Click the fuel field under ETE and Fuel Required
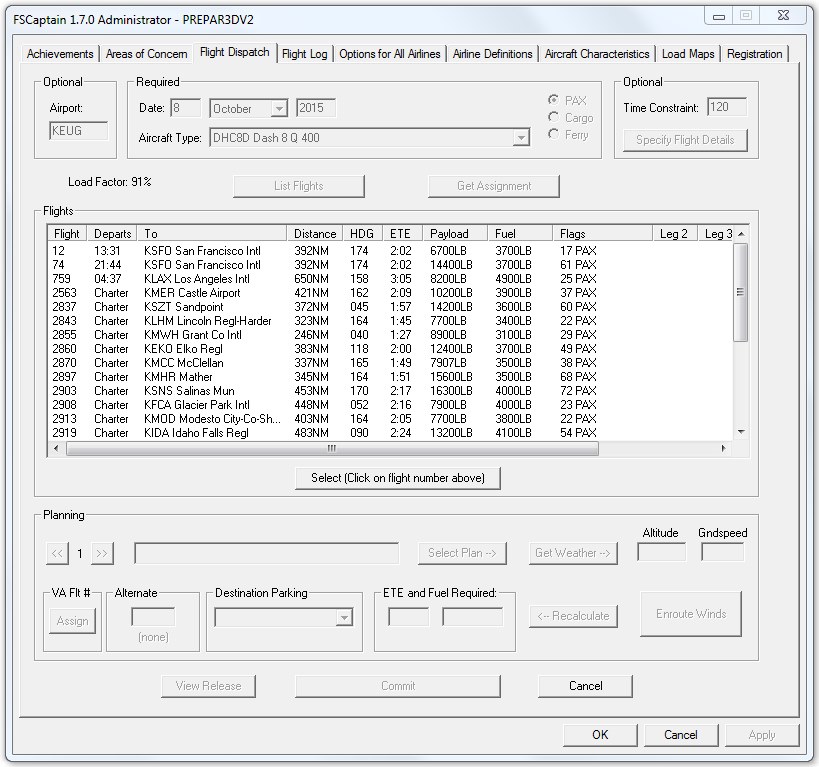The height and width of the screenshot is (767, 819). (x=472, y=617)
